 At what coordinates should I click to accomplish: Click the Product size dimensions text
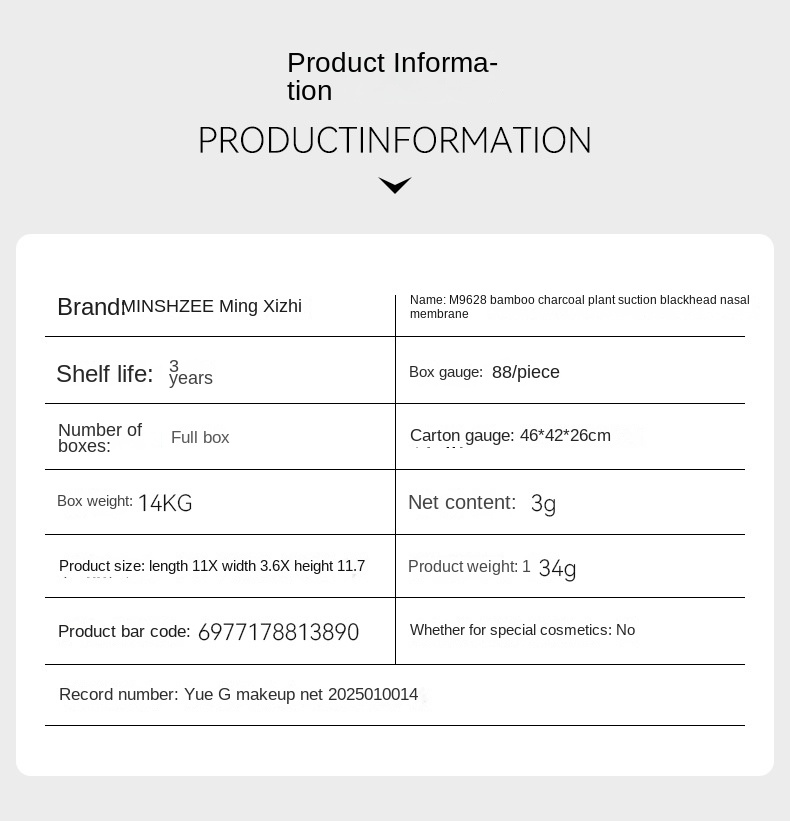tap(212, 566)
